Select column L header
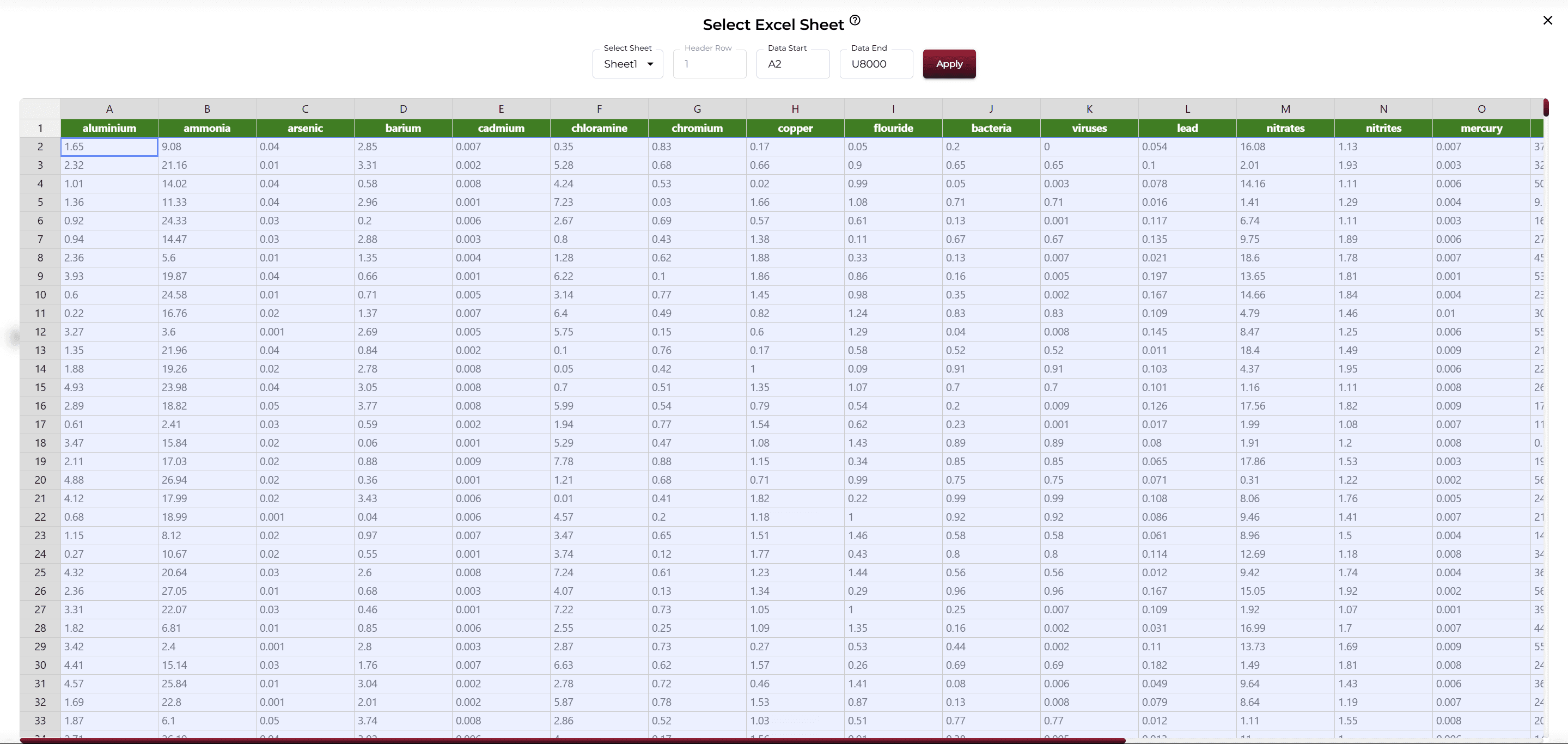The image size is (1568, 744). pos(1187,109)
